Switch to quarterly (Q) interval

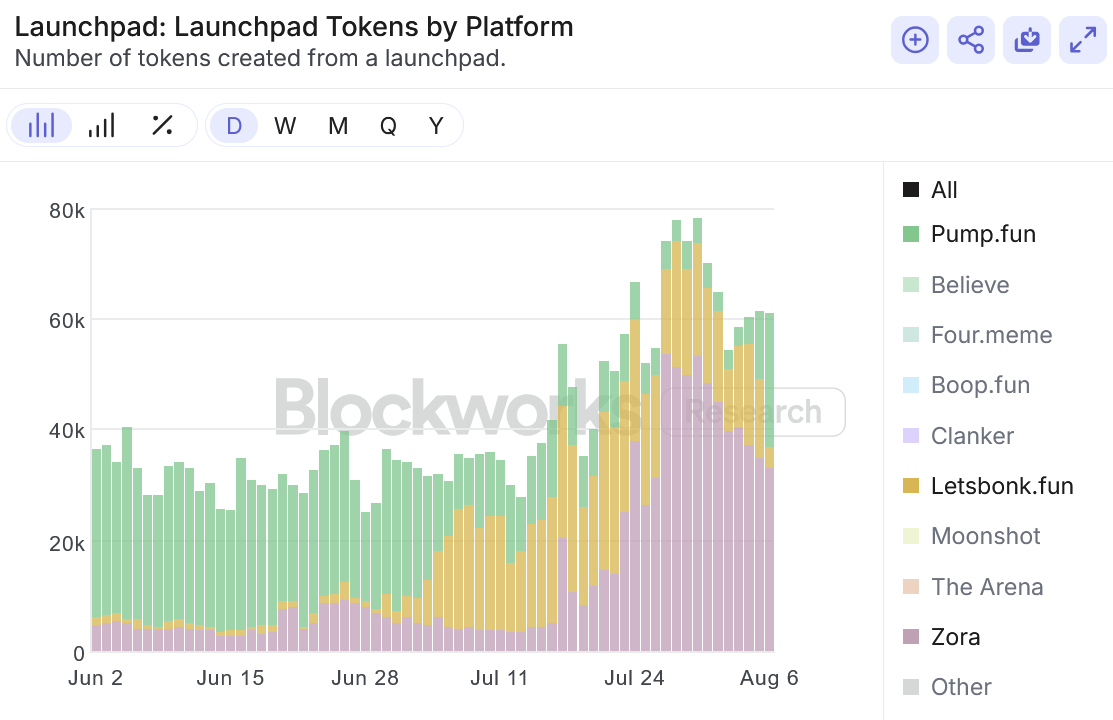click(x=388, y=126)
